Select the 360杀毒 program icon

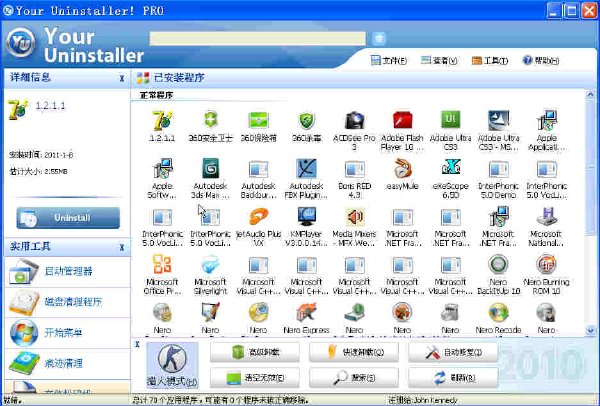point(307,120)
